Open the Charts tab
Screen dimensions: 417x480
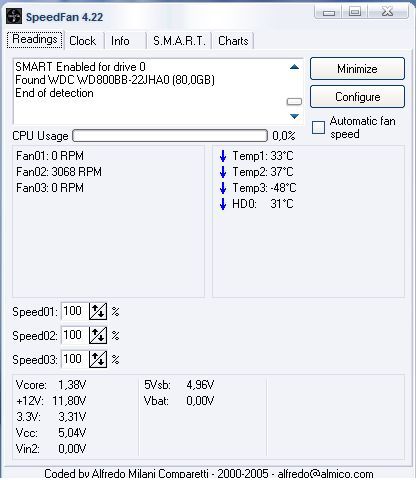233,41
